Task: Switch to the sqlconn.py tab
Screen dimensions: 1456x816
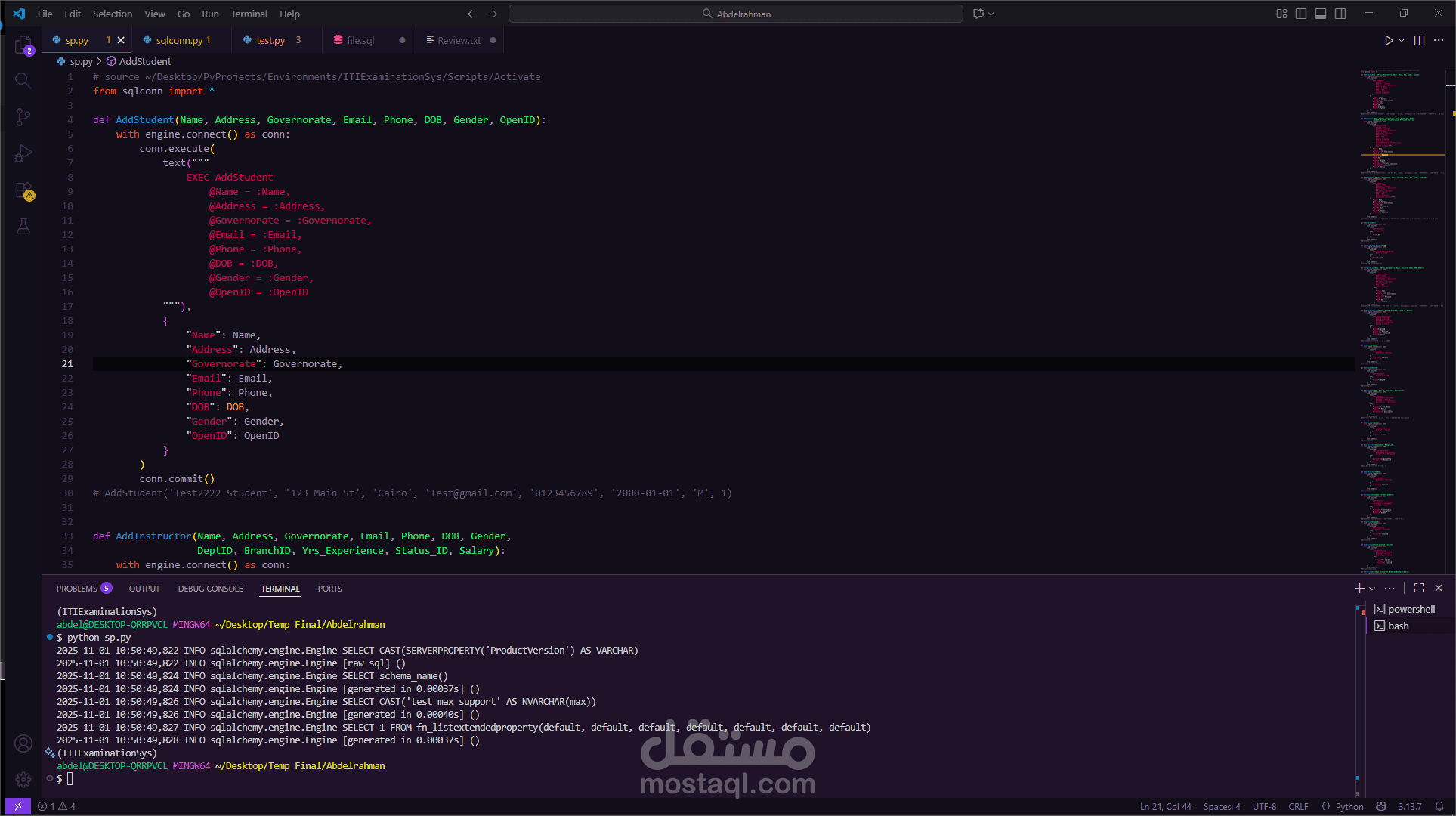Action: click(x=179, y=40)
